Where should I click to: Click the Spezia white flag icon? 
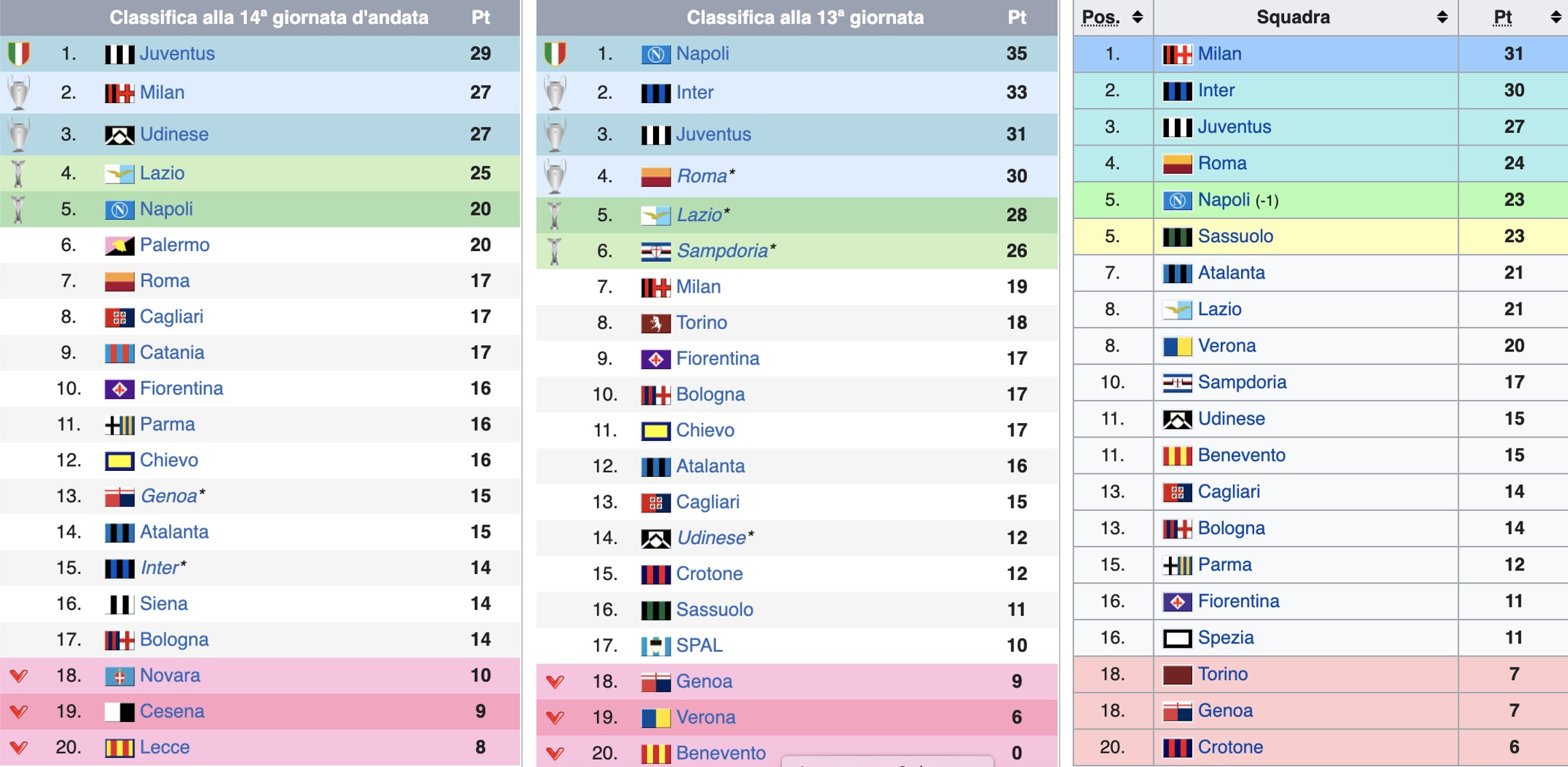1176,639
